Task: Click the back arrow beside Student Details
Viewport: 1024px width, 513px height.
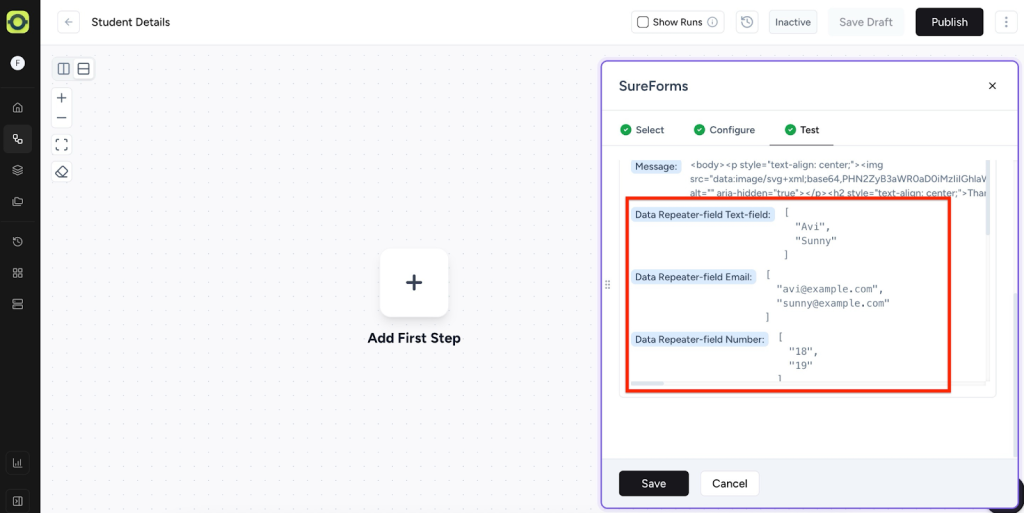Action: [68, 22]
